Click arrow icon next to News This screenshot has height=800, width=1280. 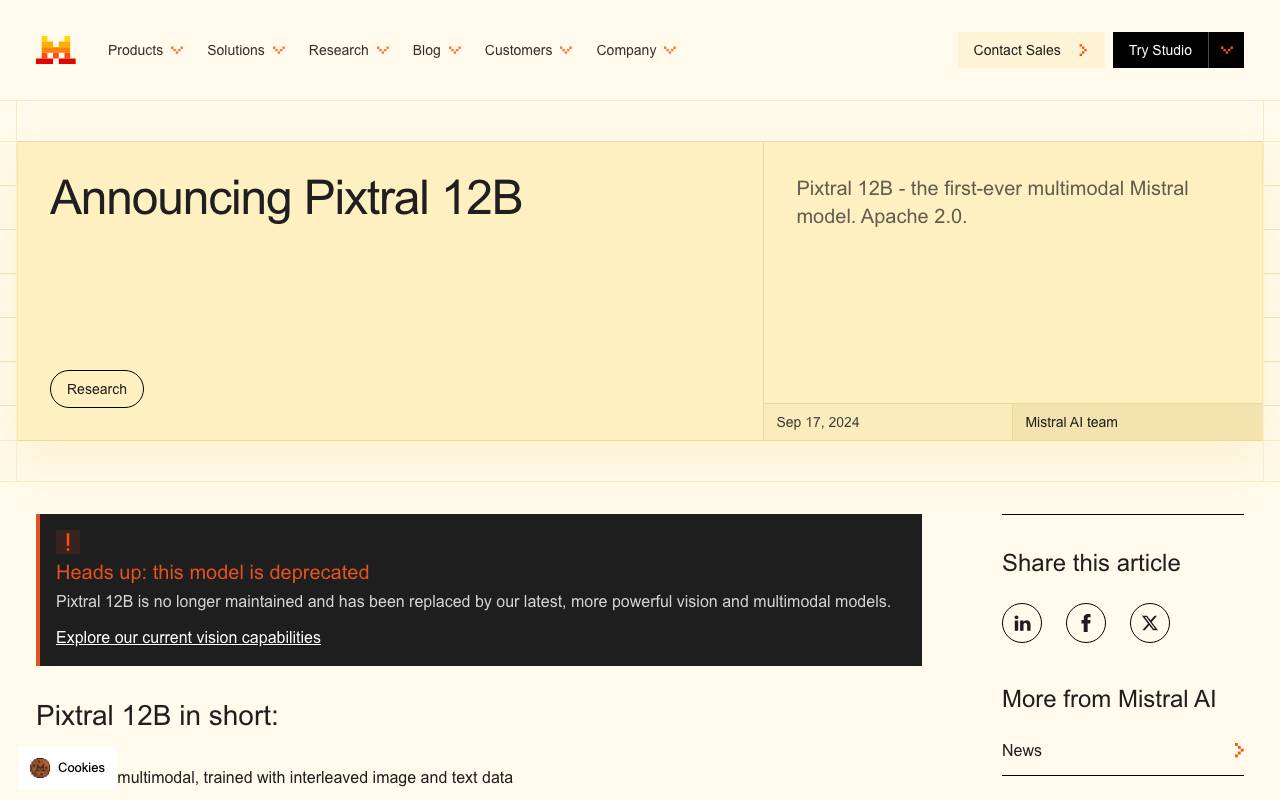click(1238, 750)
